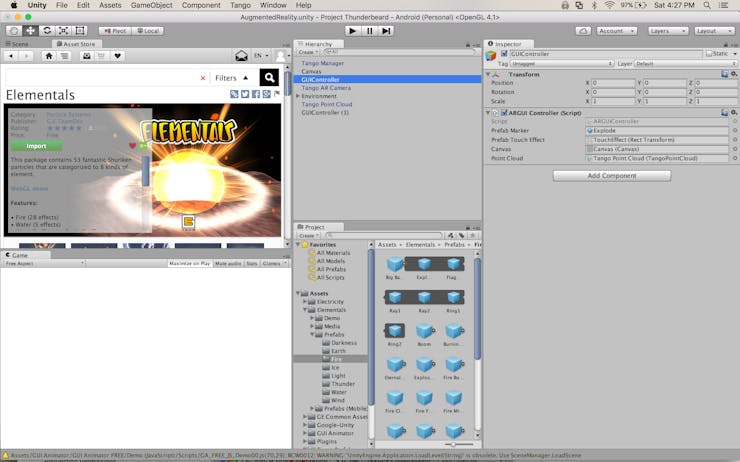Select the Asset Store tab
The height and width of the screenshot is (462, 740).
[76, 44]
